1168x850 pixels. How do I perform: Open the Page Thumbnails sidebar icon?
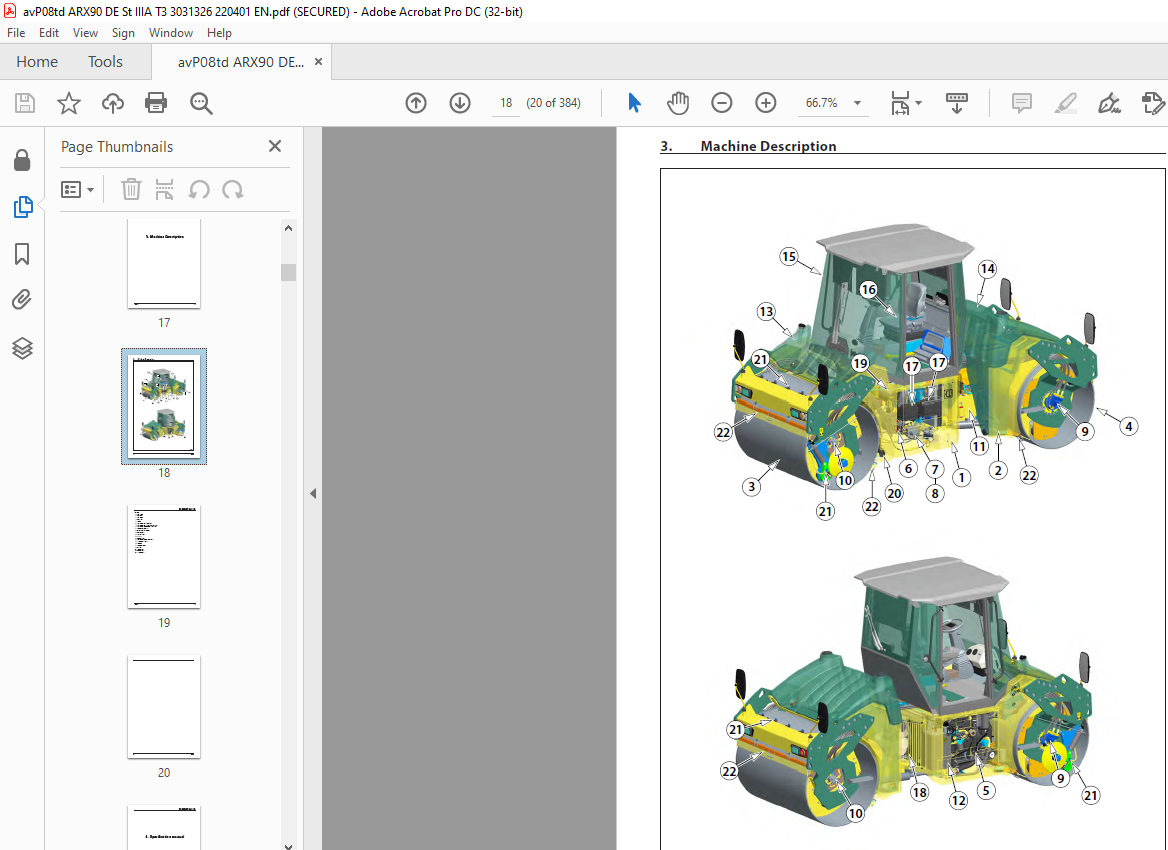[x=22, y=206]
